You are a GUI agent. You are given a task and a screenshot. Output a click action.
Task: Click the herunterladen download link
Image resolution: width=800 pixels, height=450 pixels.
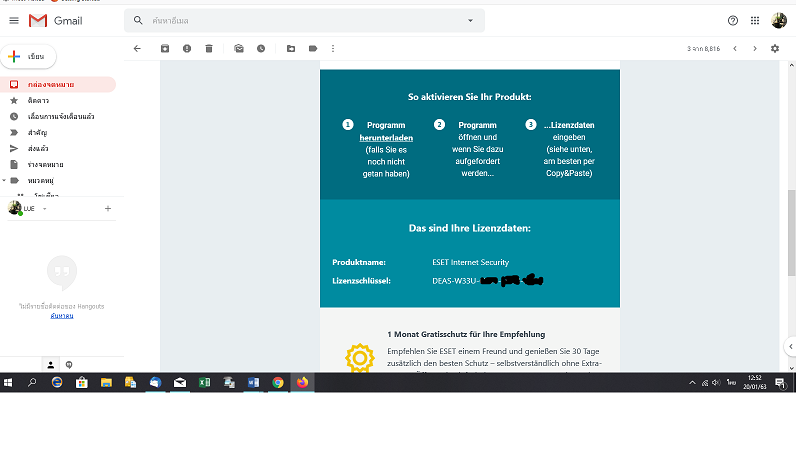(x=386, y=138)
